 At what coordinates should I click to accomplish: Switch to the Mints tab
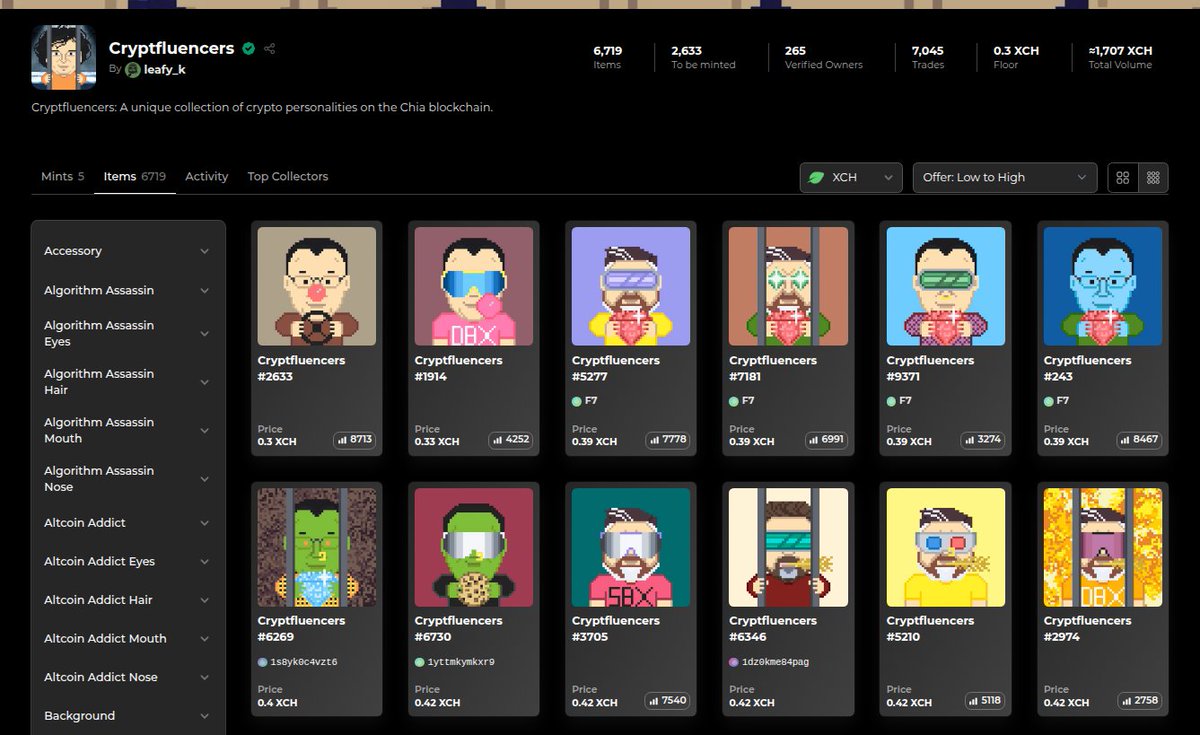(62, 176)
